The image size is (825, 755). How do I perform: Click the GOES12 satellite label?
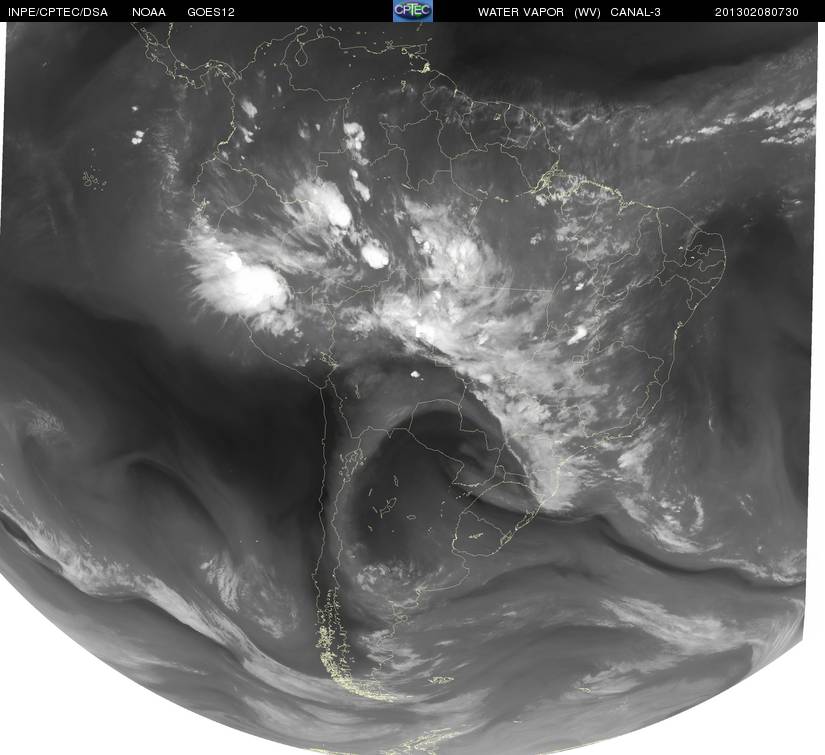[211, 12]
